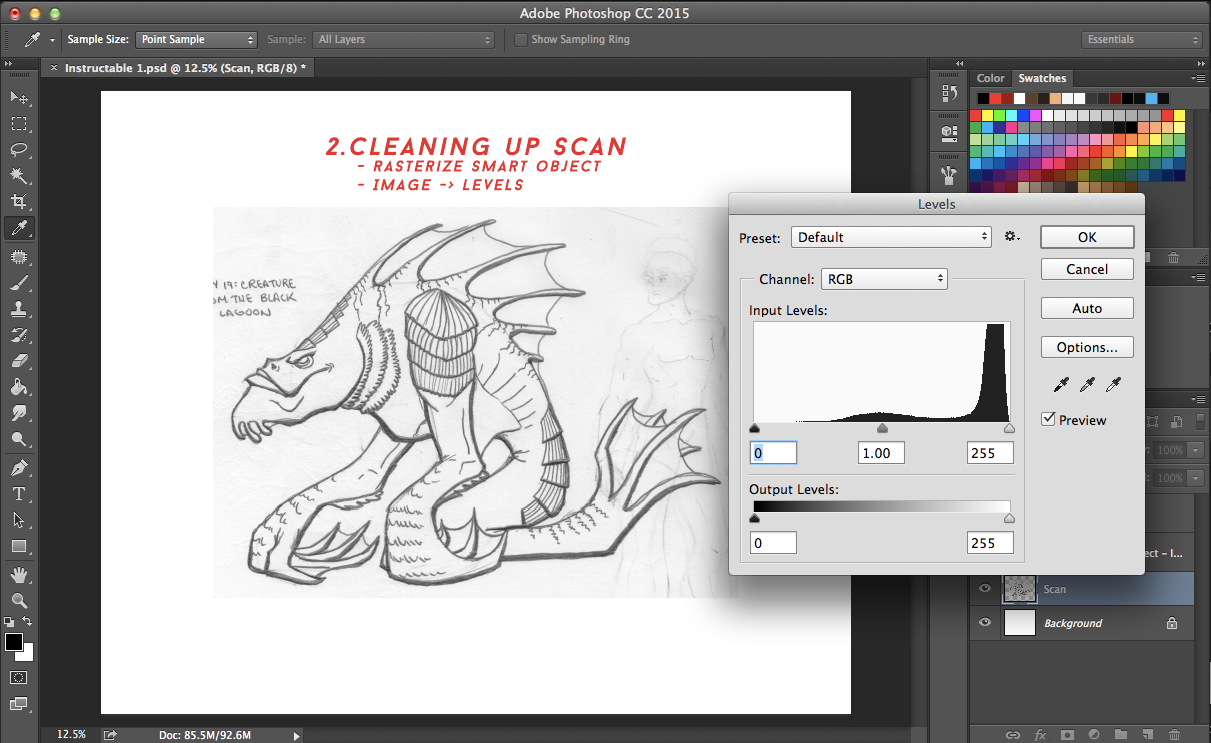Click the midtone input levels slider

point(882,428)
